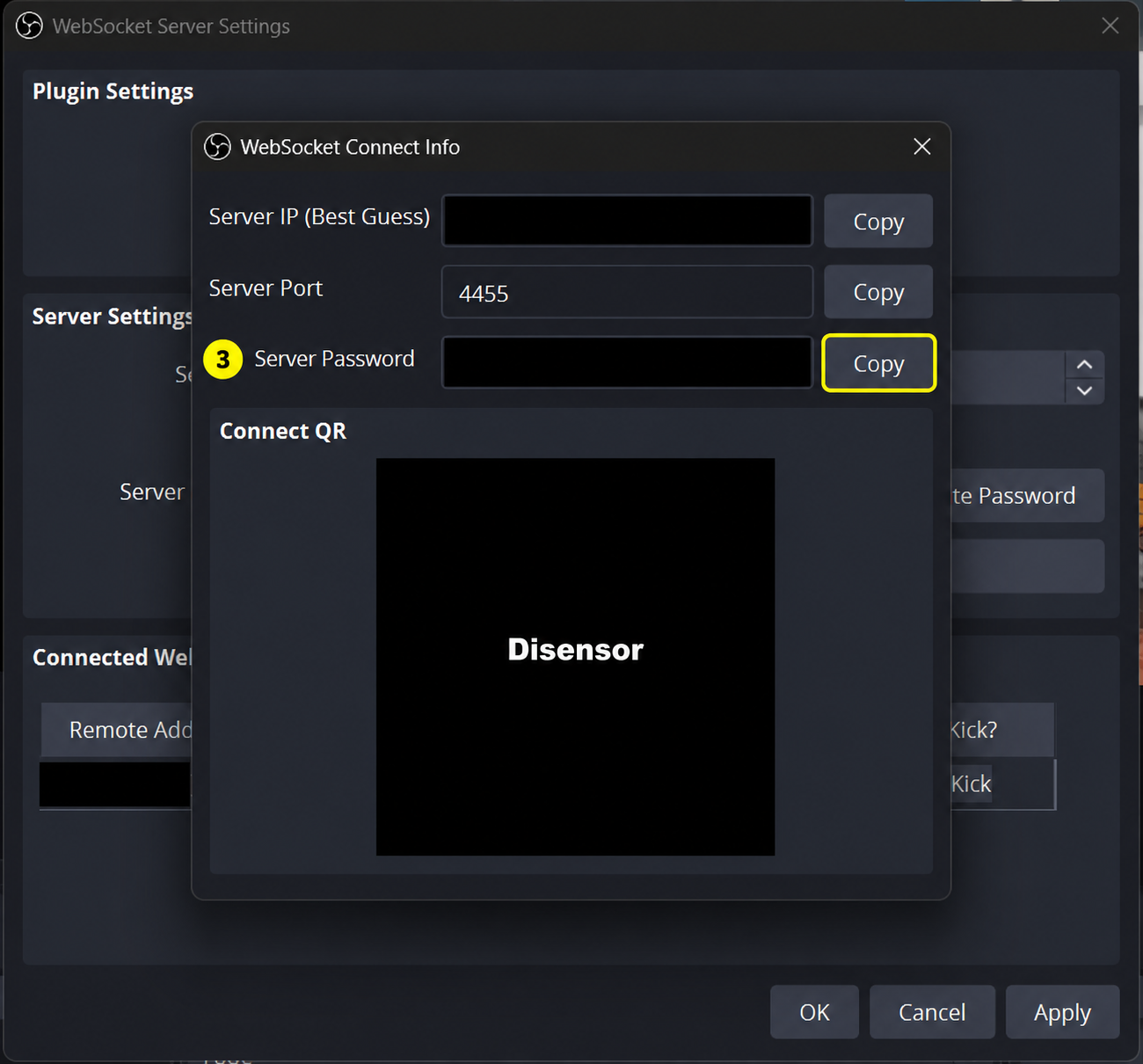The image size is (1143, 1064).
Task: Increase the server port with up arrow
Action: 1085,365
